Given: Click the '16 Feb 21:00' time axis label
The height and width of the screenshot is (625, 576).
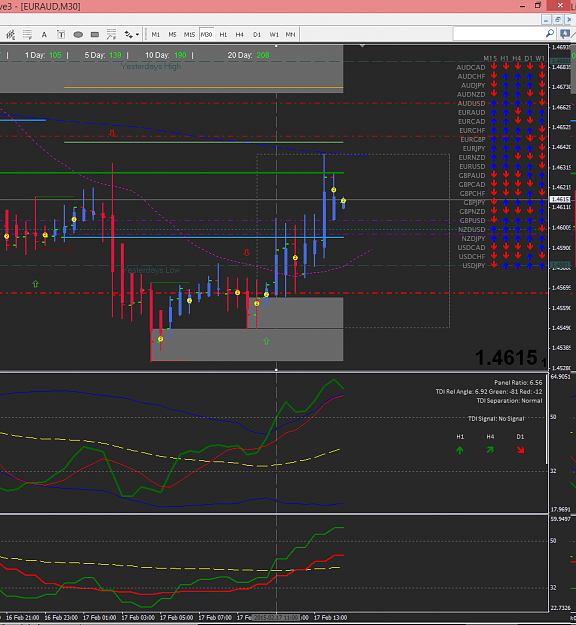Looking at the screenshot, I should pyautogui.click(x=23, y=617).
